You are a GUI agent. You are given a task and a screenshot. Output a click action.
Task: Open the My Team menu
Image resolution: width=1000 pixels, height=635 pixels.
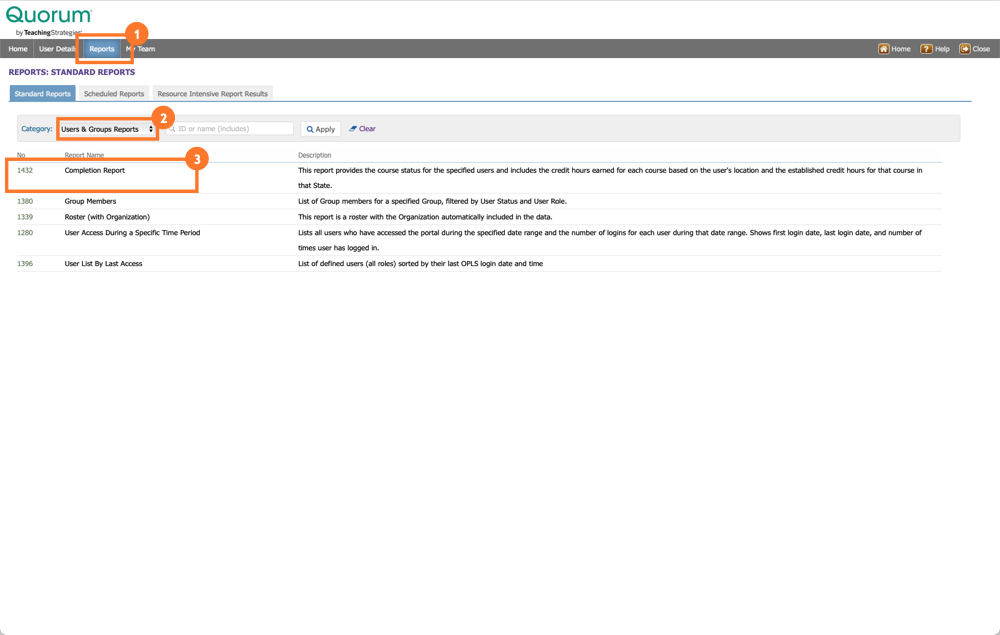click(140, 48)
